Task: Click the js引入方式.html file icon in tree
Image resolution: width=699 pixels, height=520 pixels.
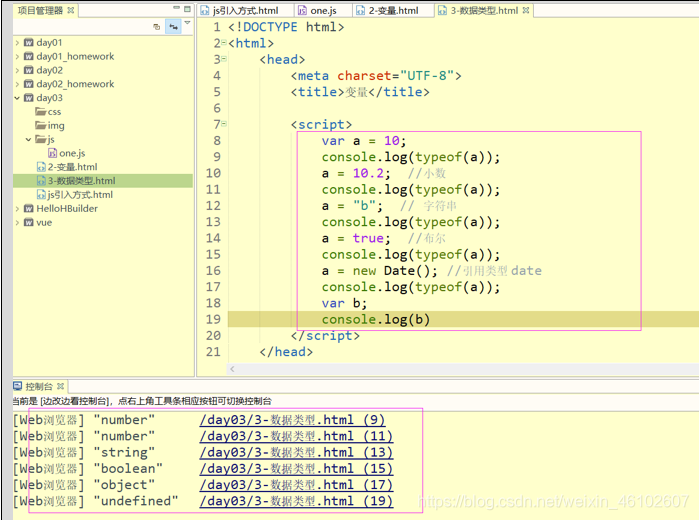Action: tap(41, 195)
